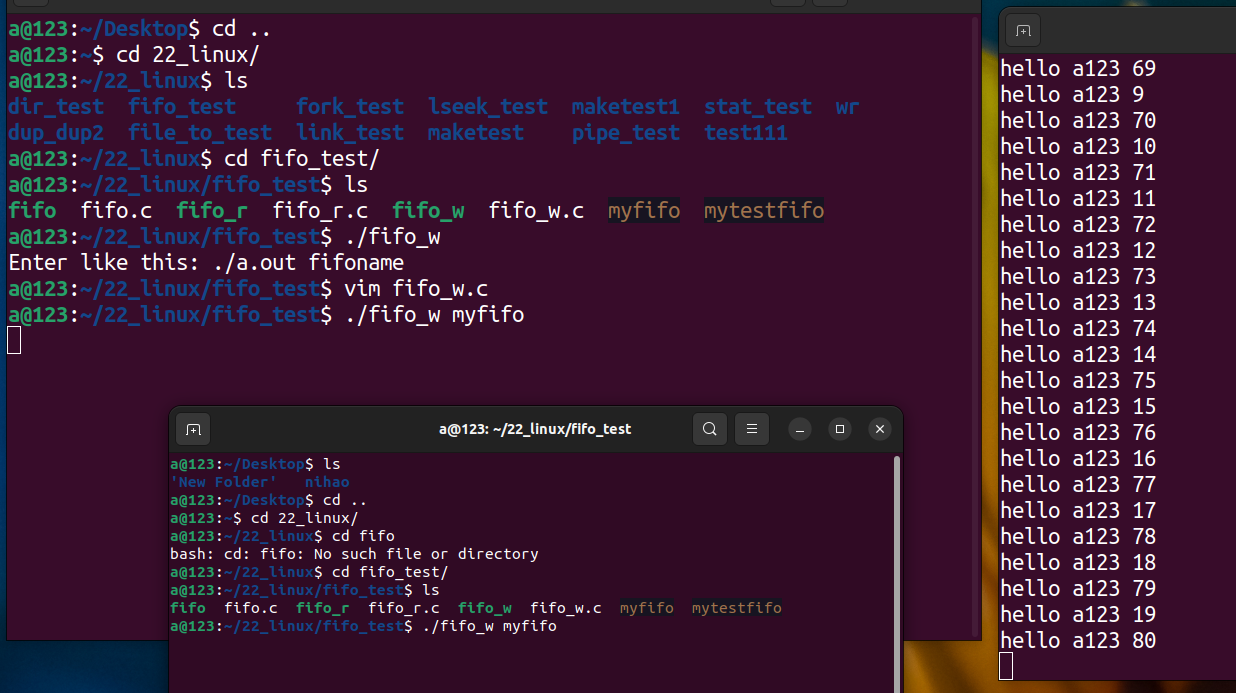
Task: Click 'cd fifo_test/' command in the front terminal
Action: (390, 572)
